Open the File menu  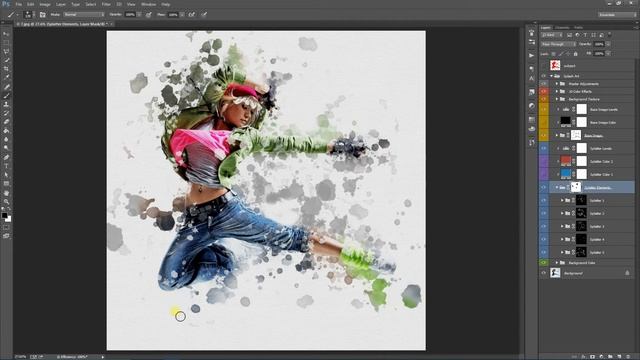[x=18, y=4]
